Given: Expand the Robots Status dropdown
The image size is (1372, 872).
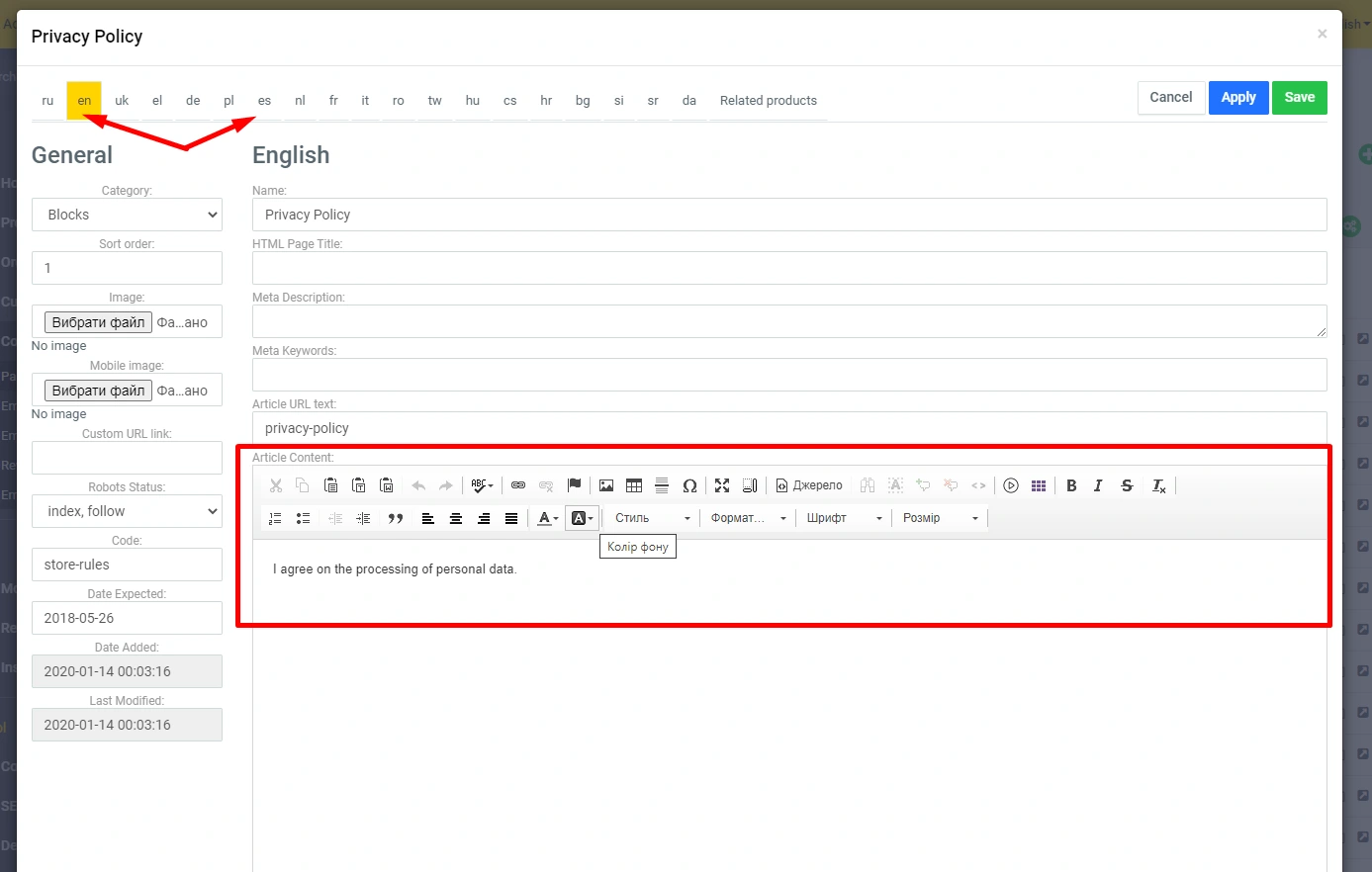Looking at the screenshot, I should coord(127,511).
